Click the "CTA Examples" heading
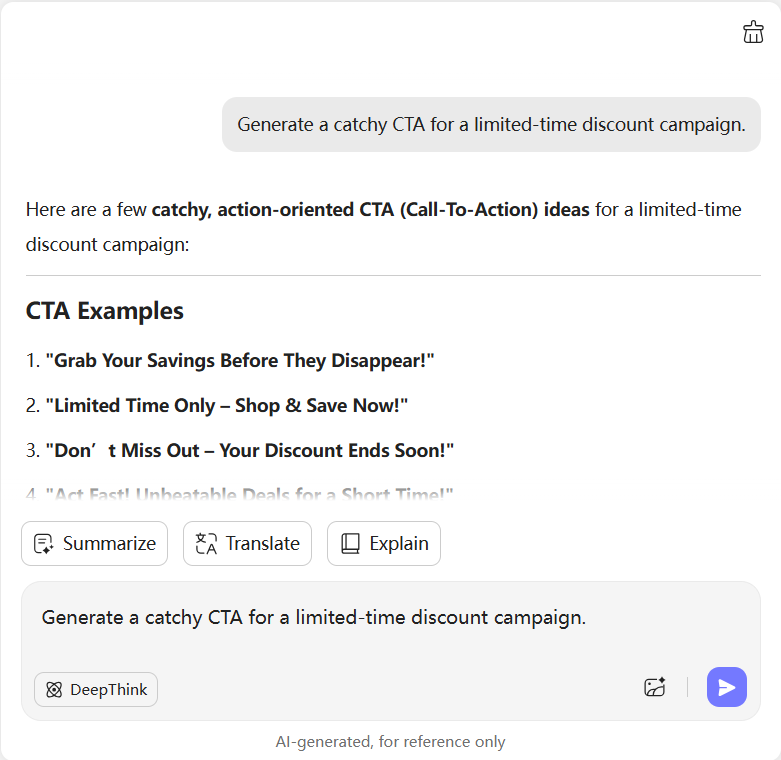Image resolution: width=781 pixels, height=760 pixels. tap(104, 311)
